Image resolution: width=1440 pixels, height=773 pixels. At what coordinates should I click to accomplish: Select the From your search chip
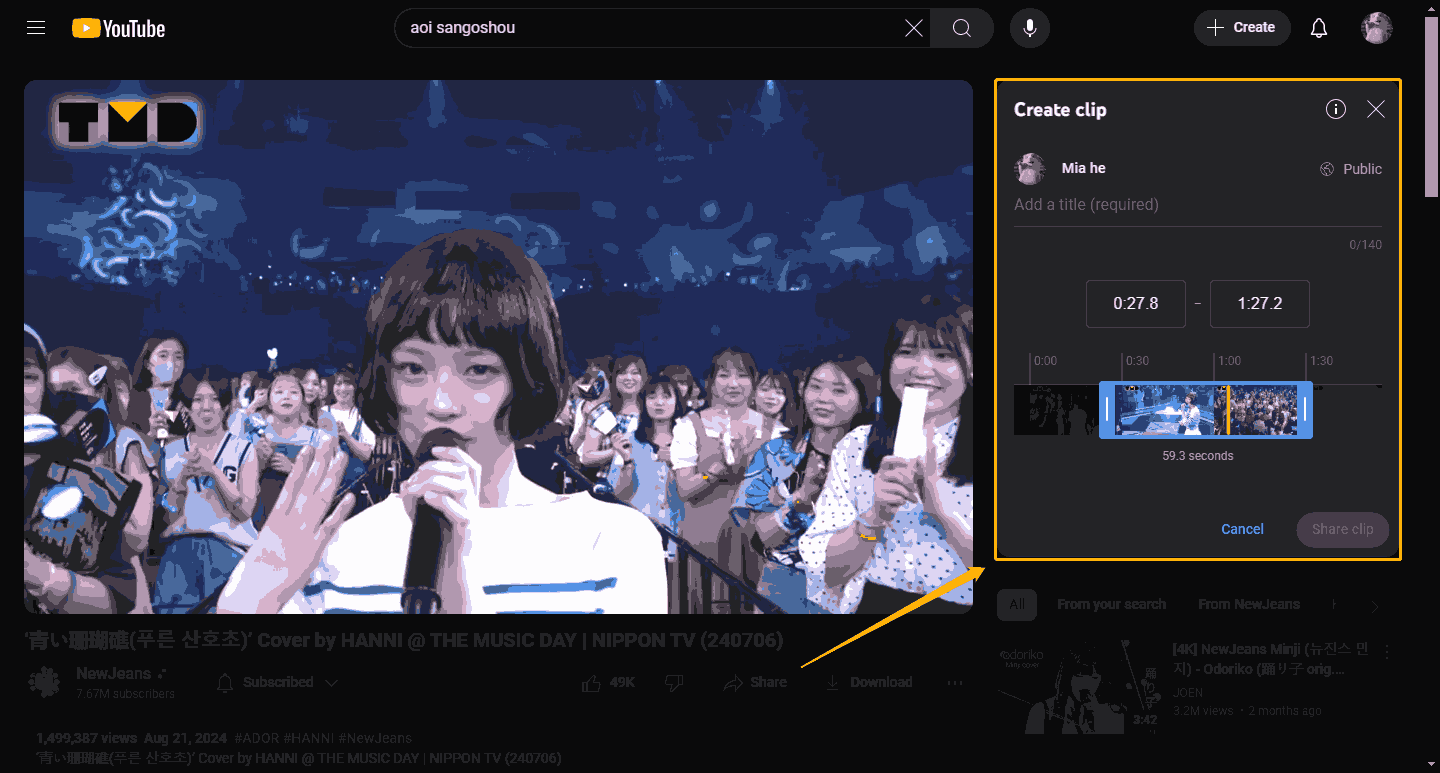pyautogui.click(x=1111, y=604)
